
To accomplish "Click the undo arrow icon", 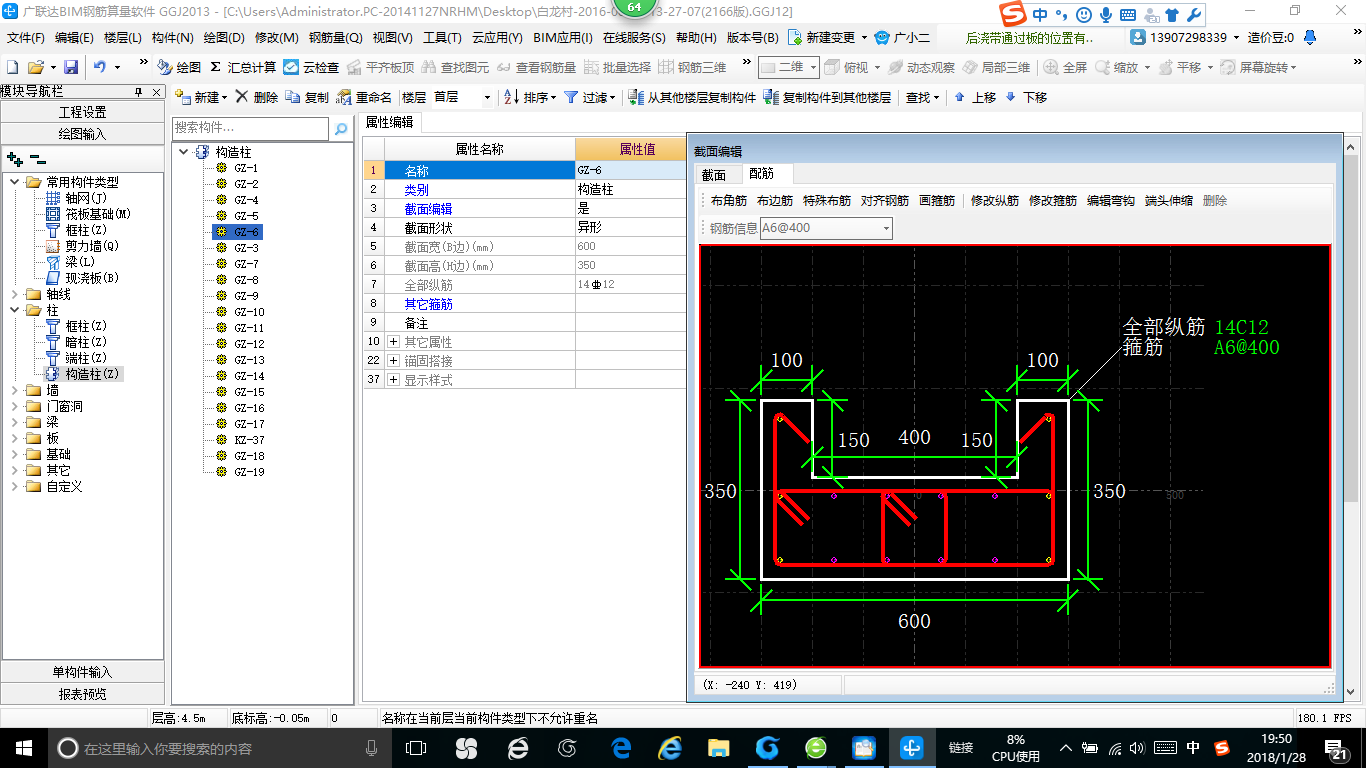I will tap(100, 67).
